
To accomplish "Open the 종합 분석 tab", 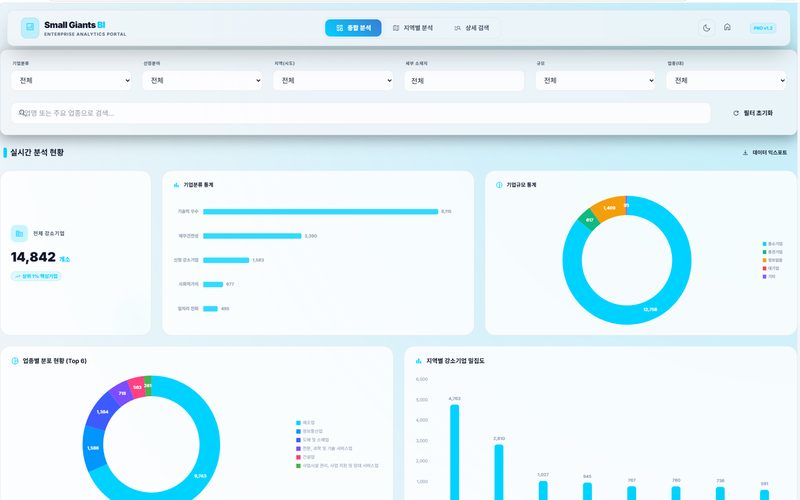I will click(x=353, y=28).
